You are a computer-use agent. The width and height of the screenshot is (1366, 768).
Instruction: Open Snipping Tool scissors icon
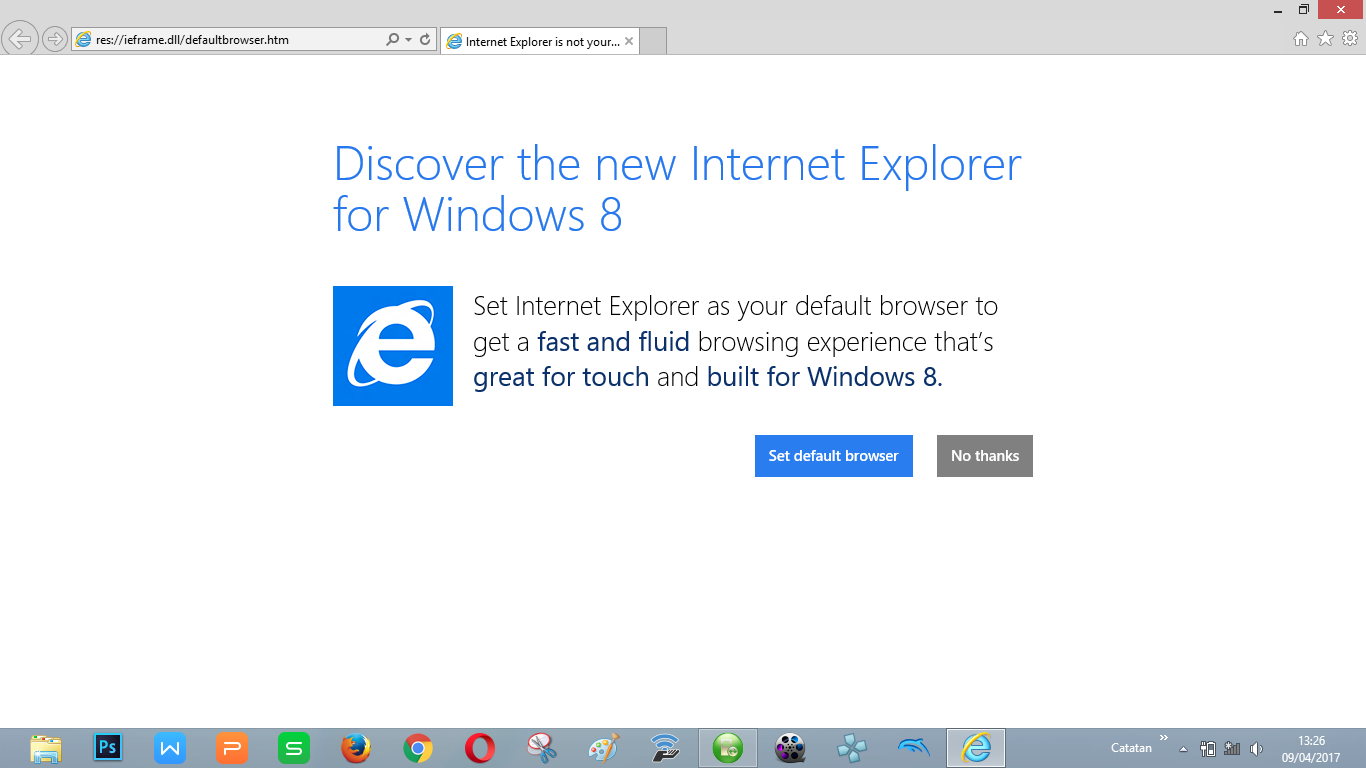[x=542, y=748]
